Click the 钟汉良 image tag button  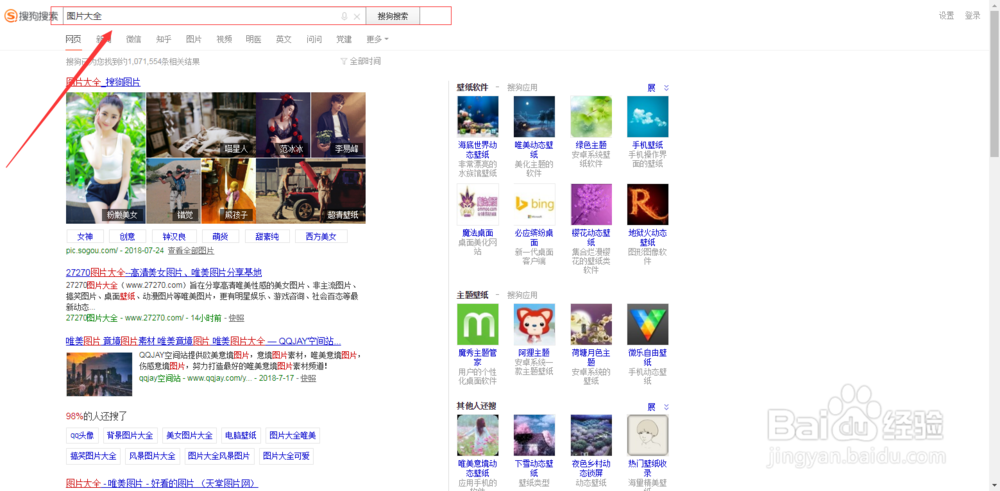coord(174,237)
